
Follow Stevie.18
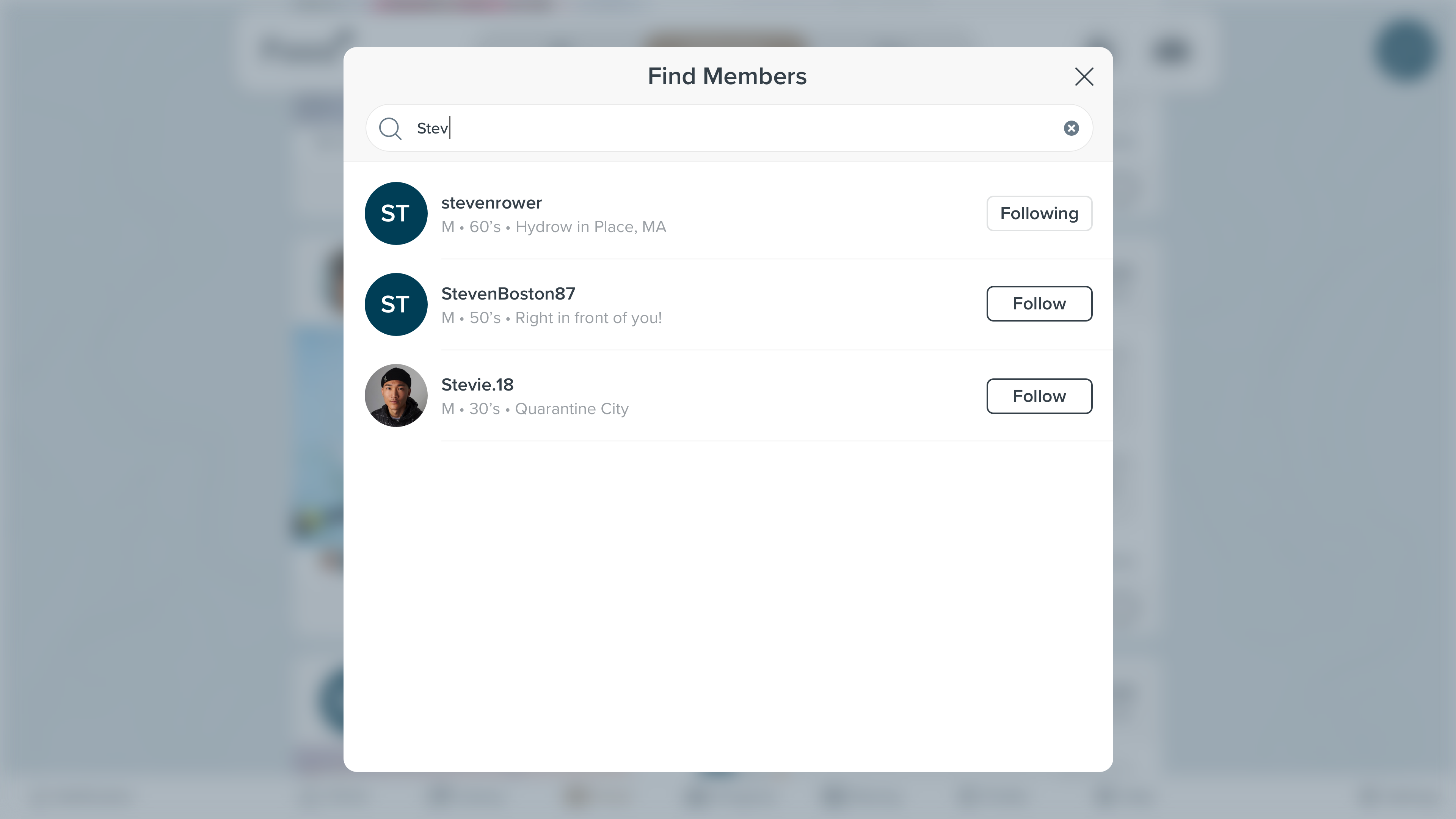1039,396
